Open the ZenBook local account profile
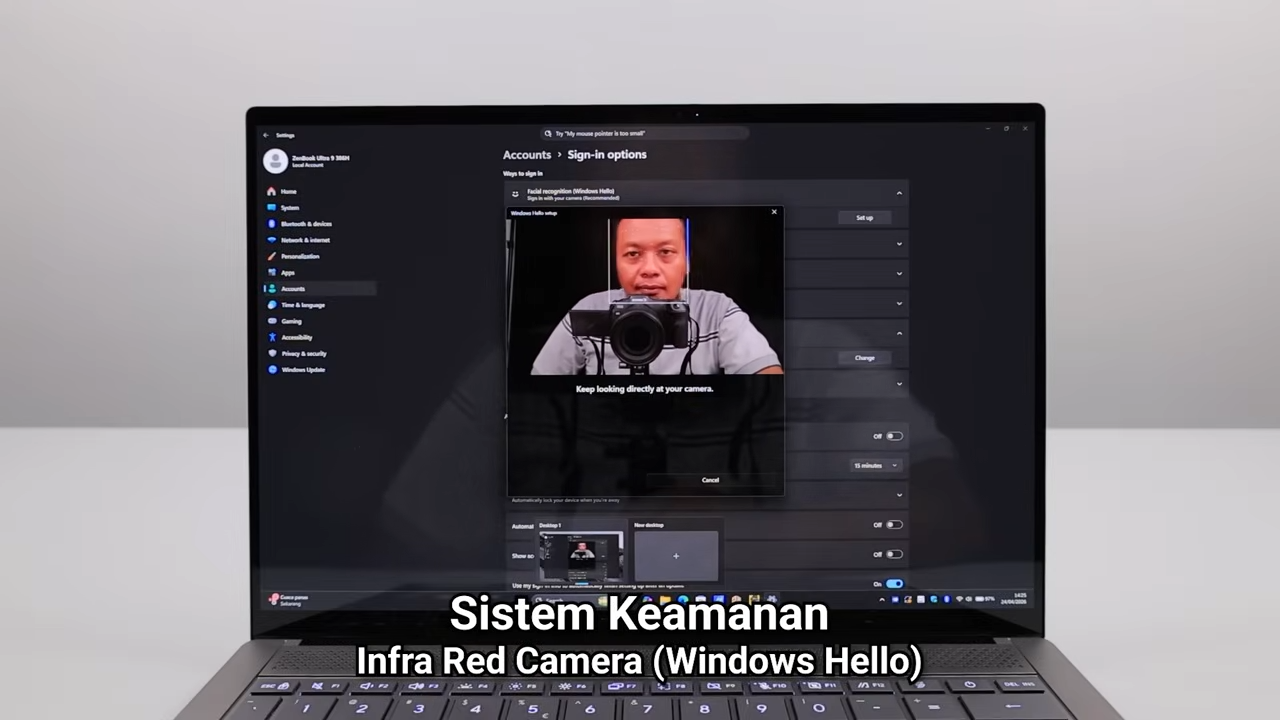The image size is (1280, 720). tap(308, 160)
